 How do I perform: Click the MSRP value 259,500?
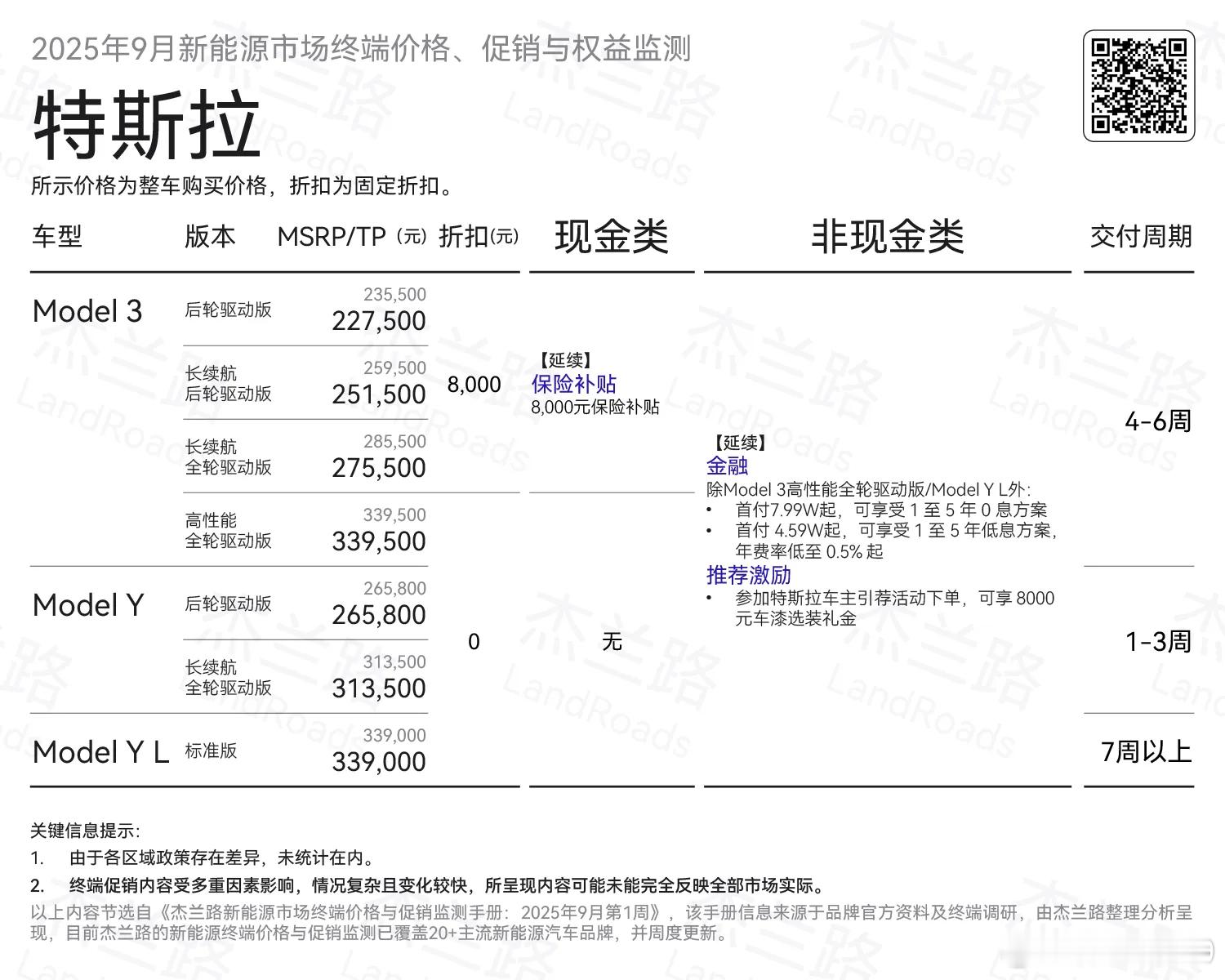[395, 367]
